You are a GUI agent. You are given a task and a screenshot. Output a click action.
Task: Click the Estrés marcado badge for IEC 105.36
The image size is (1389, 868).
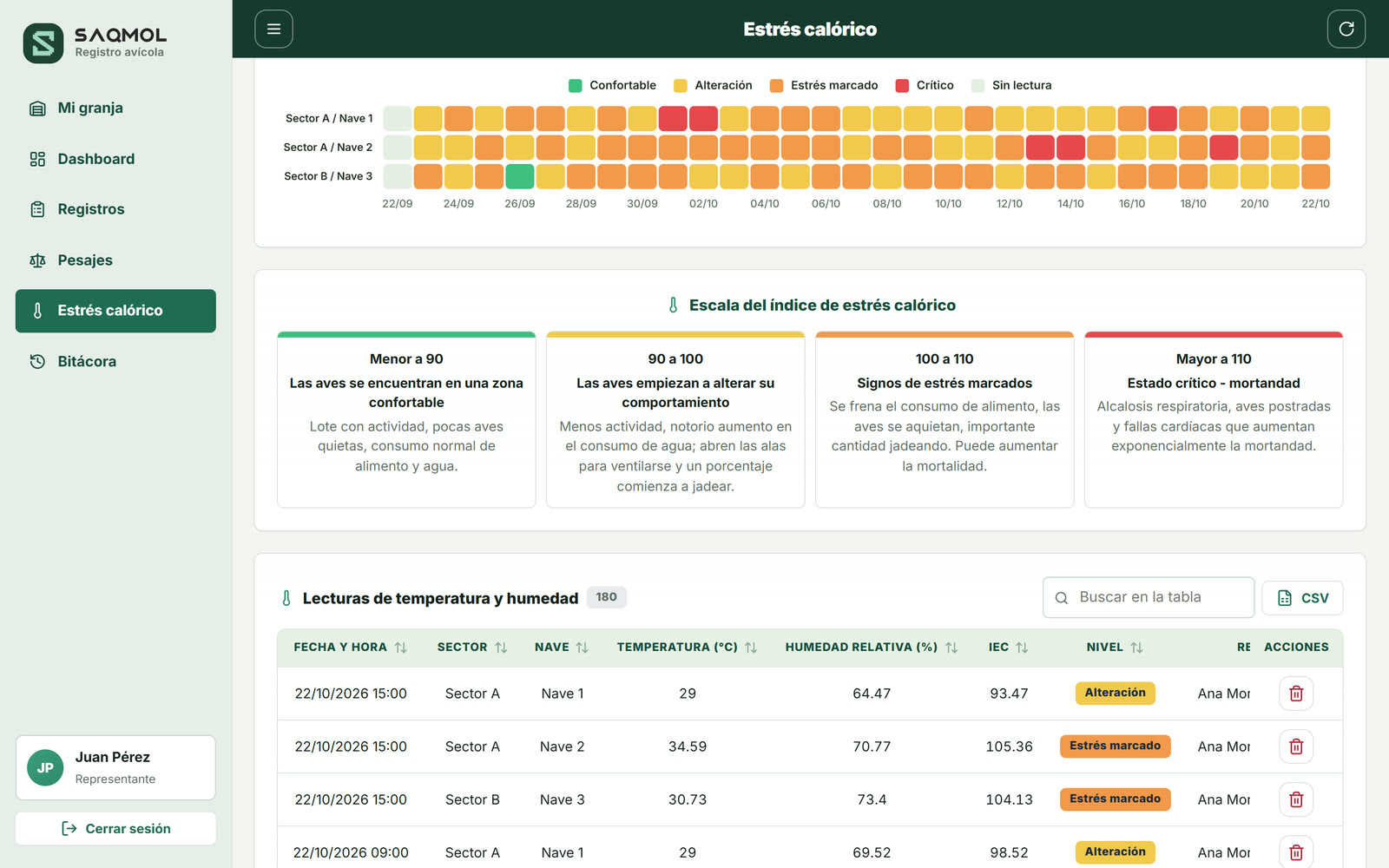click(x=1115, y=746)
